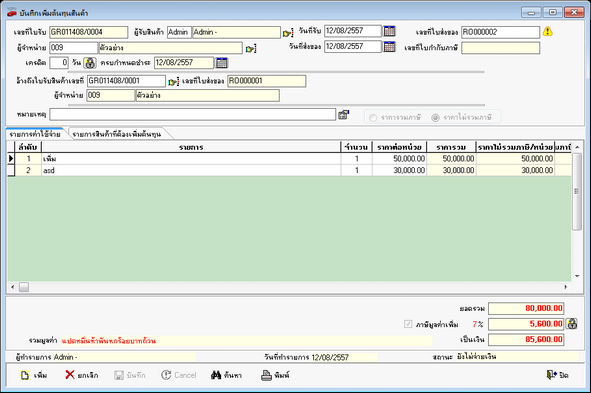Select row 2 item asd

click(191, 170)
